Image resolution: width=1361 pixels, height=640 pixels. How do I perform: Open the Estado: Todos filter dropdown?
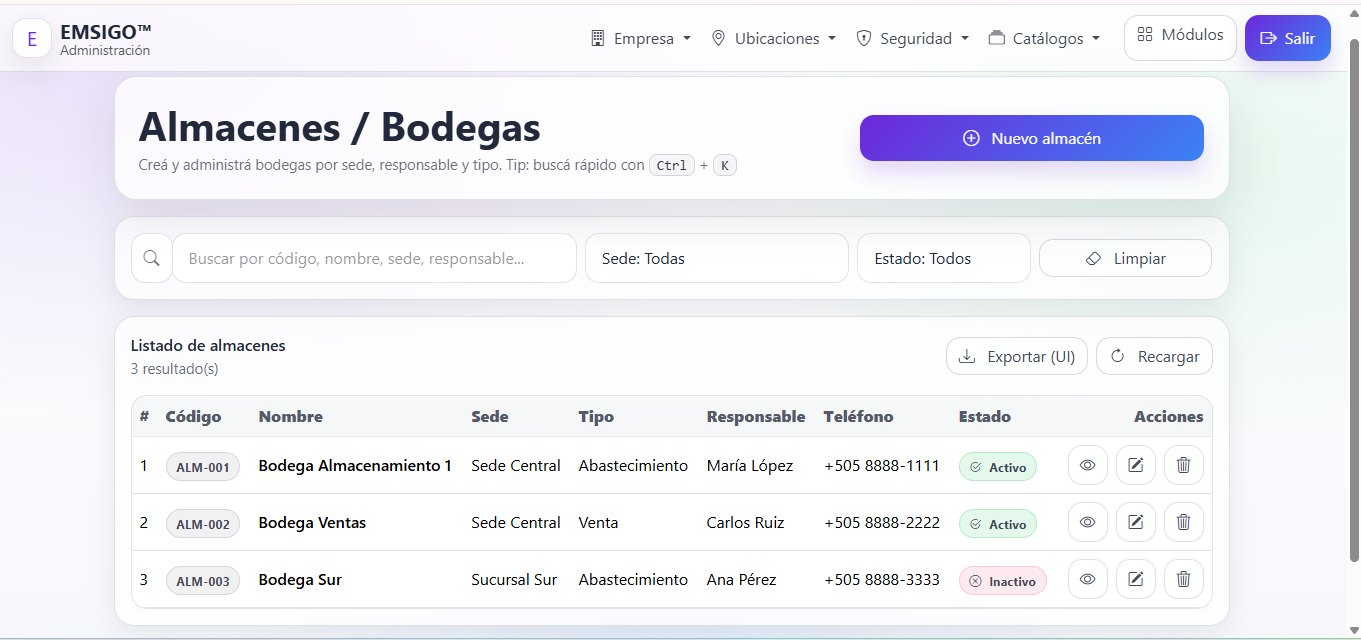944,258
